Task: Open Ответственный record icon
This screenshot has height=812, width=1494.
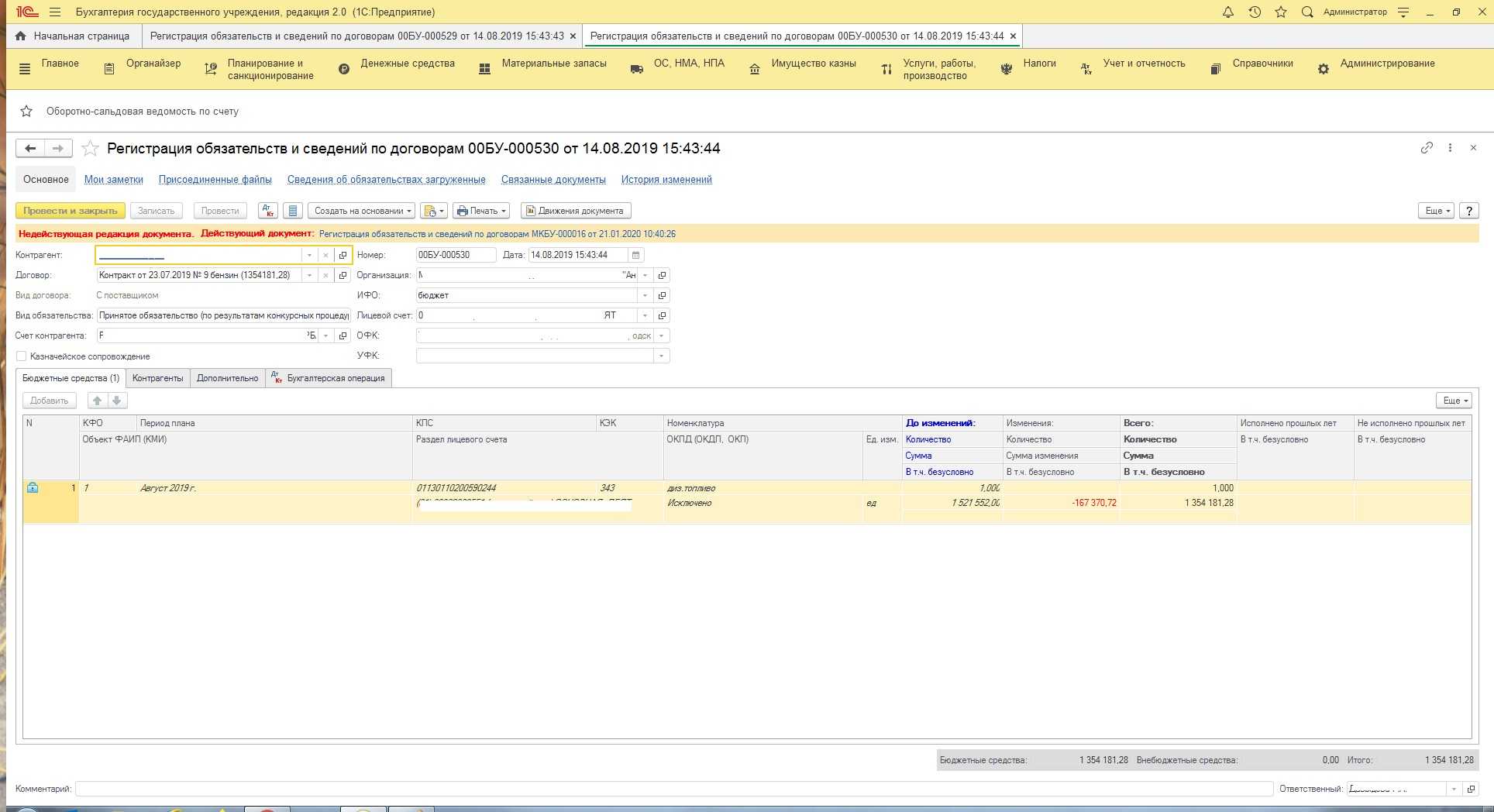Action: point(1471,789)
